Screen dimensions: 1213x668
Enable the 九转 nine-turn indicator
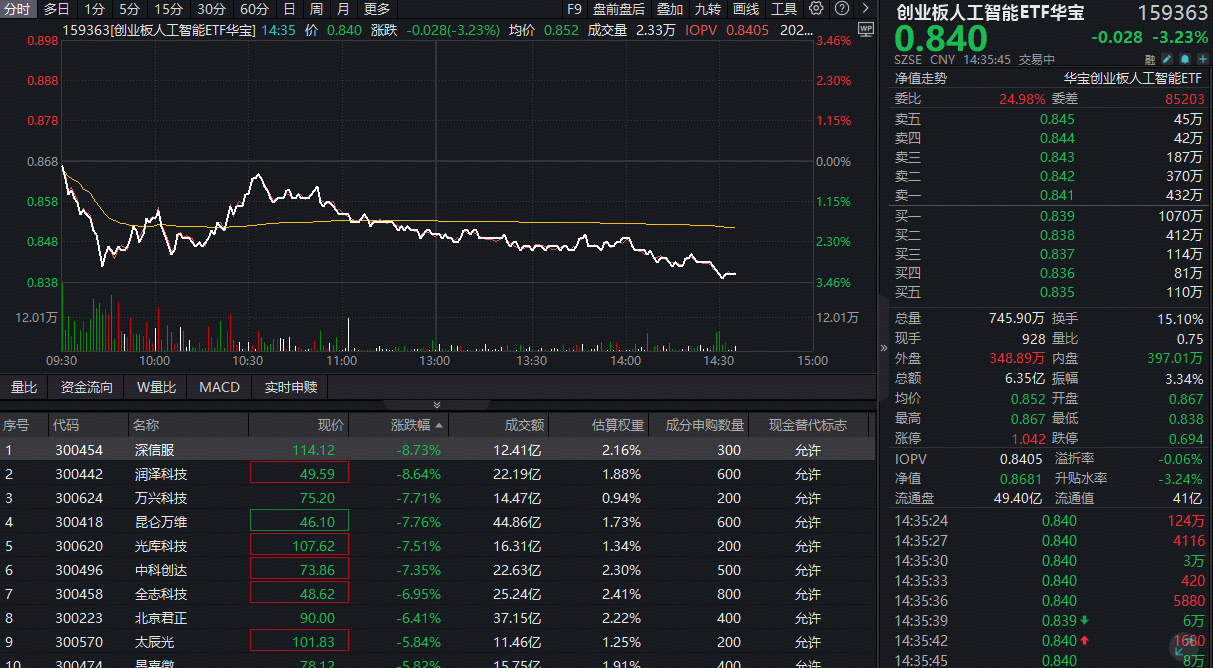pyautogui.click(x=708, y=9)
